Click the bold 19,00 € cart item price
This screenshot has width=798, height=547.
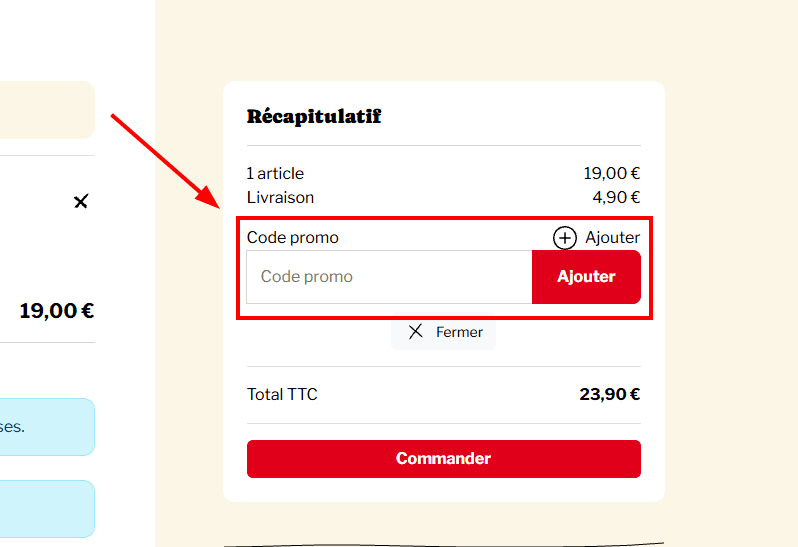[x=56, y=310]
